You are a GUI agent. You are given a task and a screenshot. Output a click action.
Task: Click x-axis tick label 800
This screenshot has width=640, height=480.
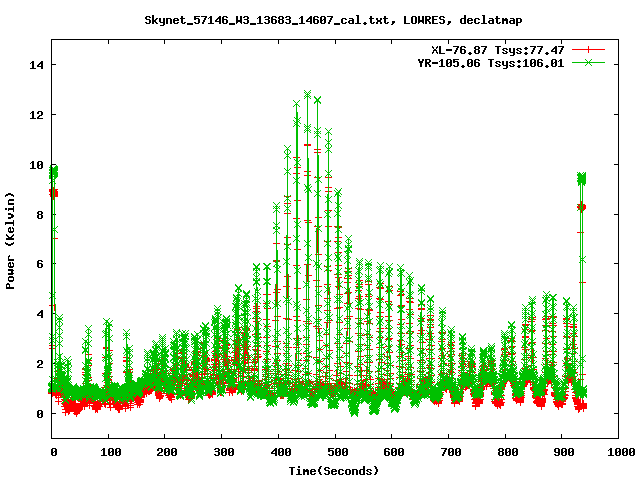(x=508, y=452)
